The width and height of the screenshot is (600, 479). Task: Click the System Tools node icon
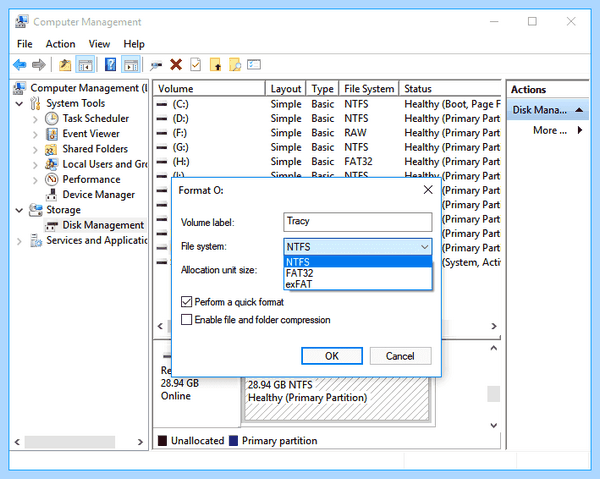35,103
